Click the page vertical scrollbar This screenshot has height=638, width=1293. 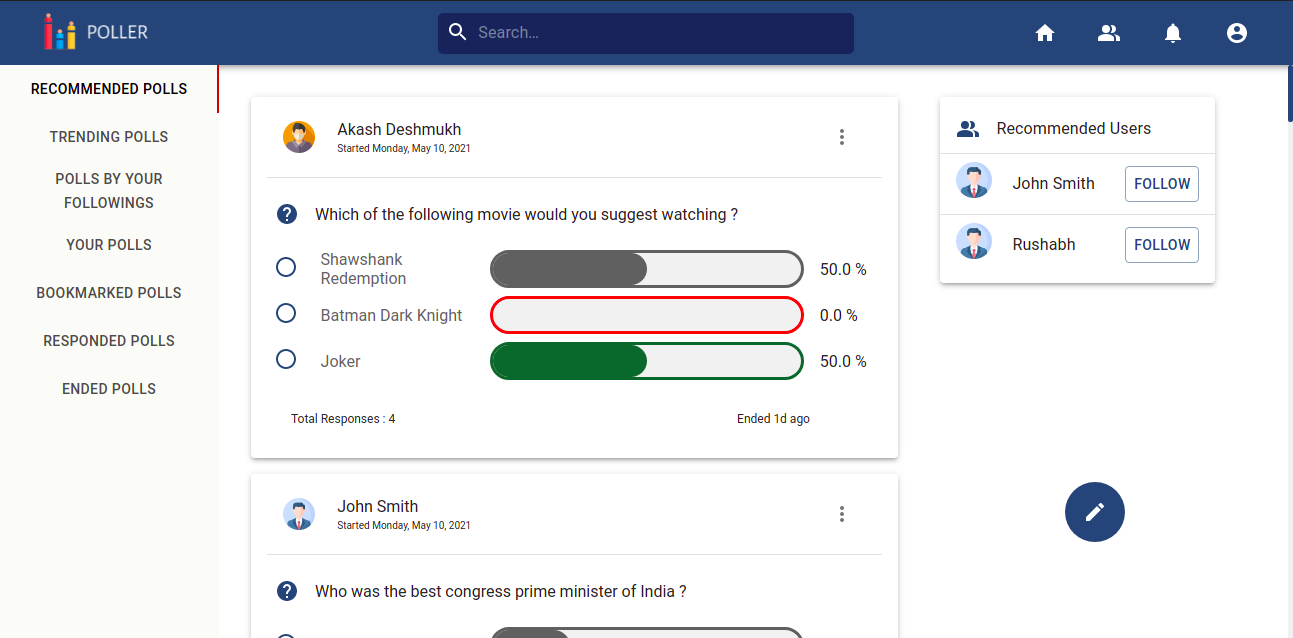1290,93
